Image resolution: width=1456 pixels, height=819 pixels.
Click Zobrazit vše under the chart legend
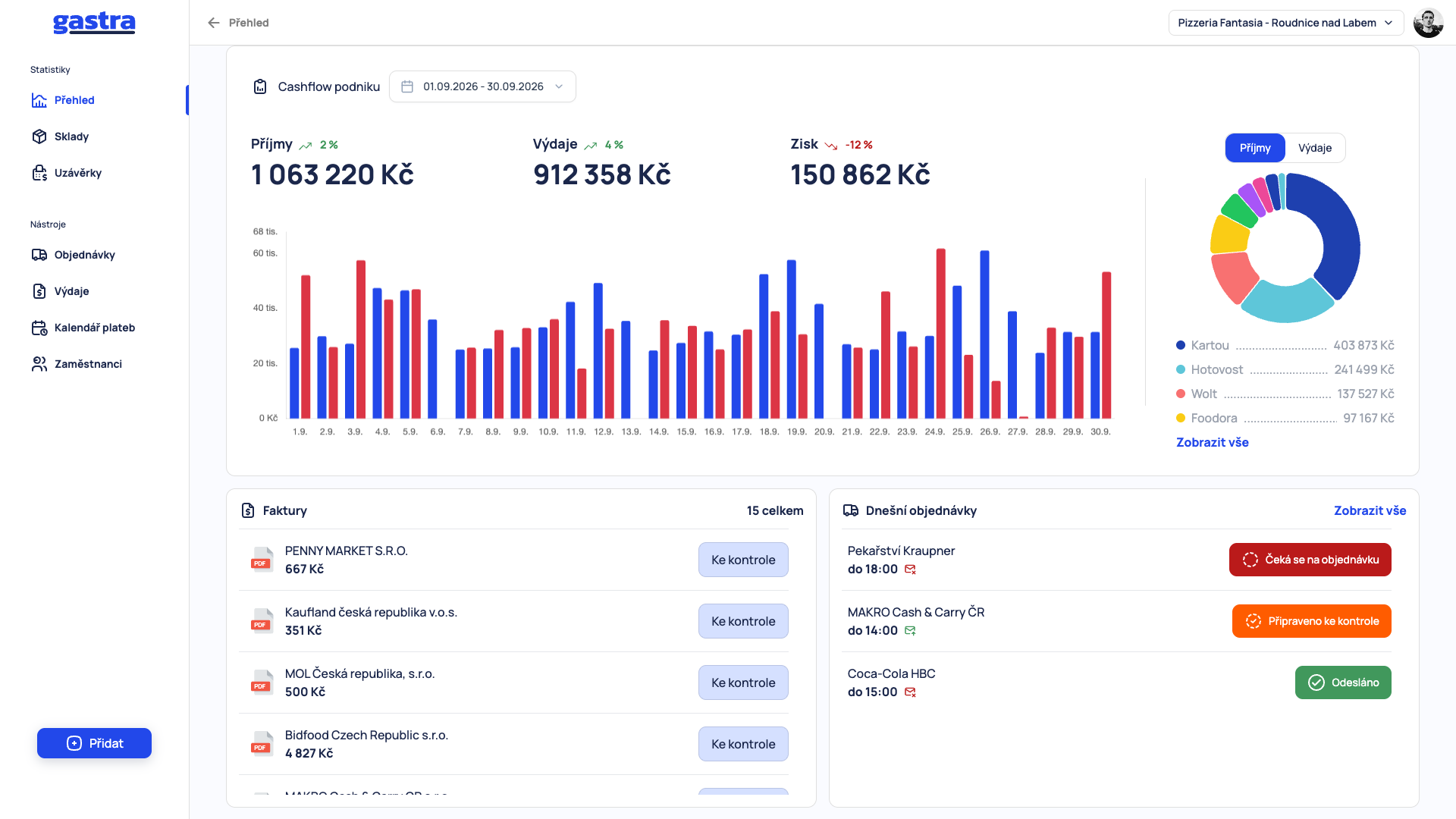(x=1212, y=442)
